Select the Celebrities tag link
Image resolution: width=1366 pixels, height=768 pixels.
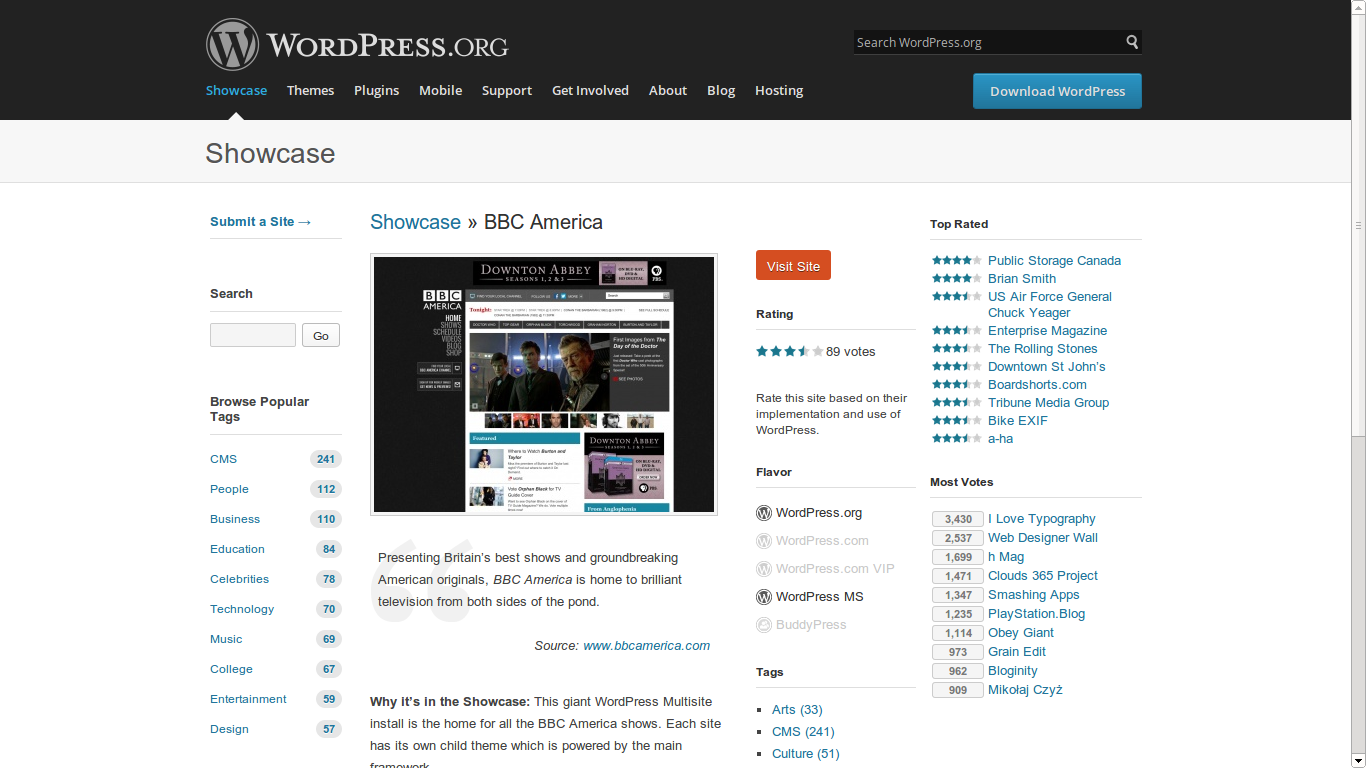pos(239,579)
